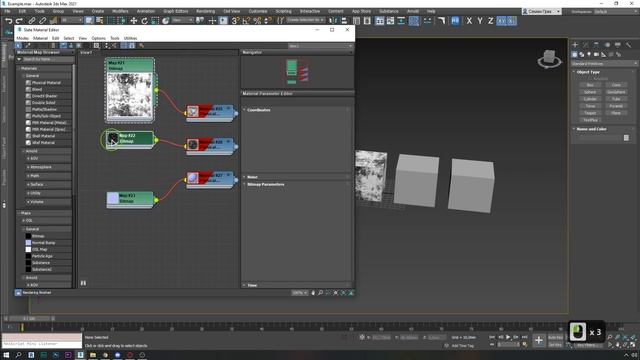Select the Unlink Selection tool
Viewport: 640px width, 360px height.
(42, 21)
